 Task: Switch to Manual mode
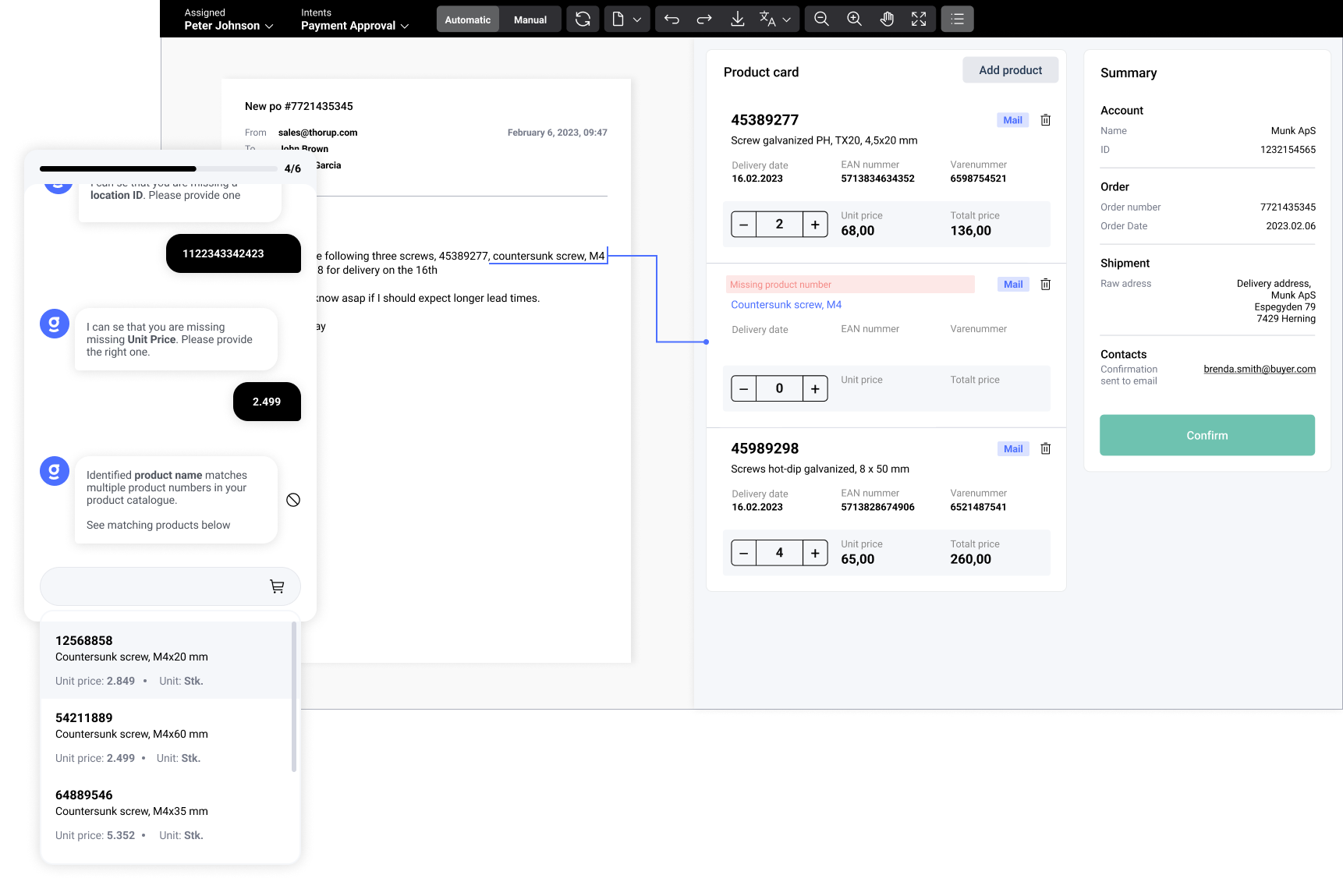(530, 19)
